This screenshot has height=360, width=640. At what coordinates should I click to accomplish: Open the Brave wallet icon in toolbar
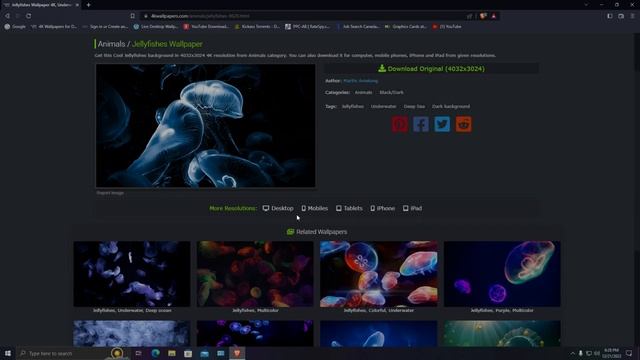click(621, 16)
